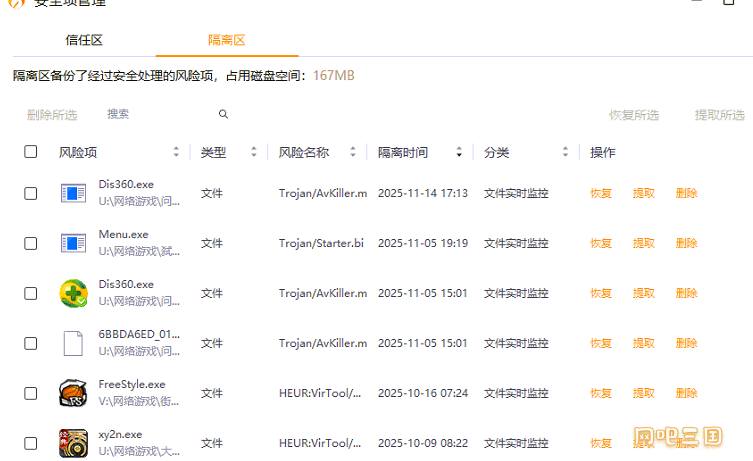This screenshot has width=753, height=461.
Task: Sort by the 风险项 column arrows
Action: click(x=176, y=153)
